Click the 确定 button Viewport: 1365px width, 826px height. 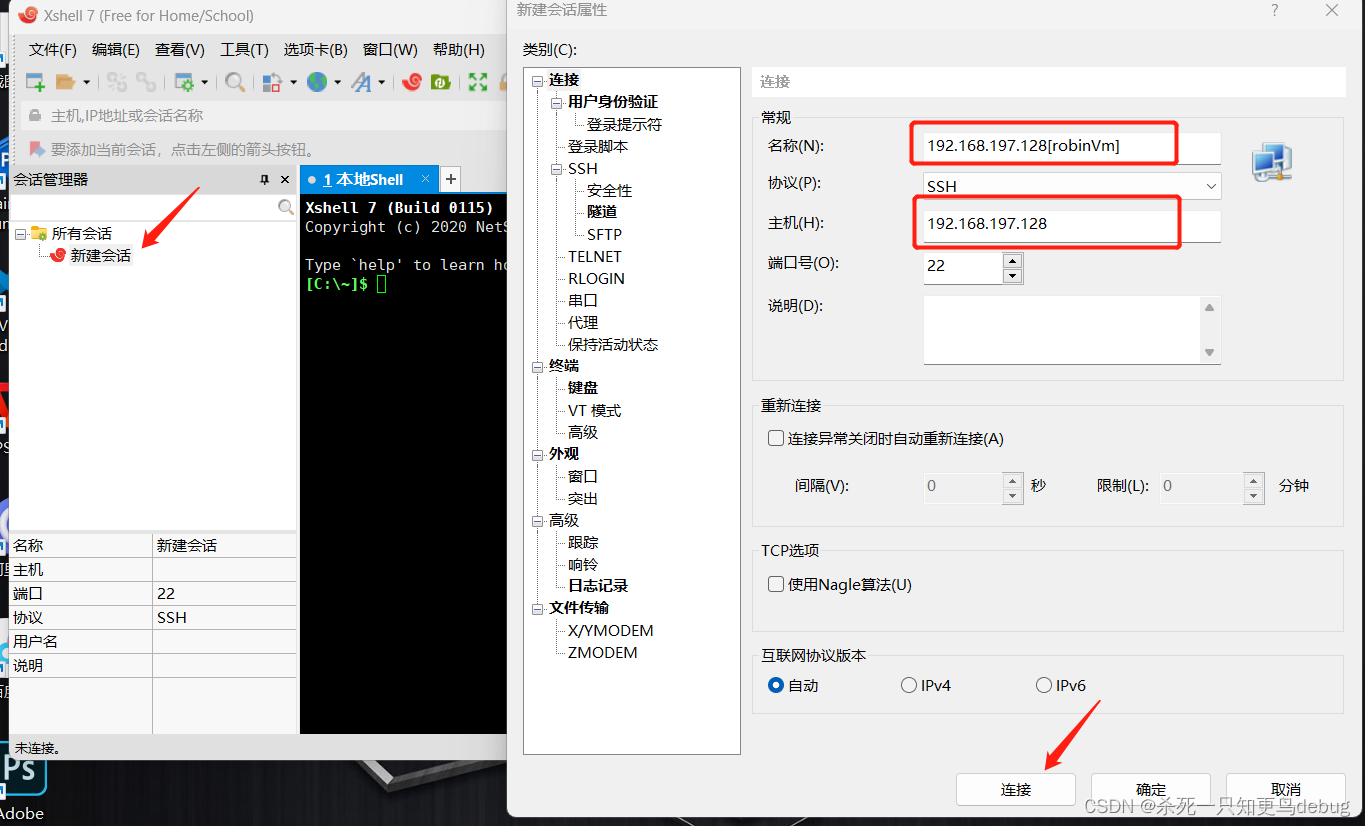(x=1150, y=789)
